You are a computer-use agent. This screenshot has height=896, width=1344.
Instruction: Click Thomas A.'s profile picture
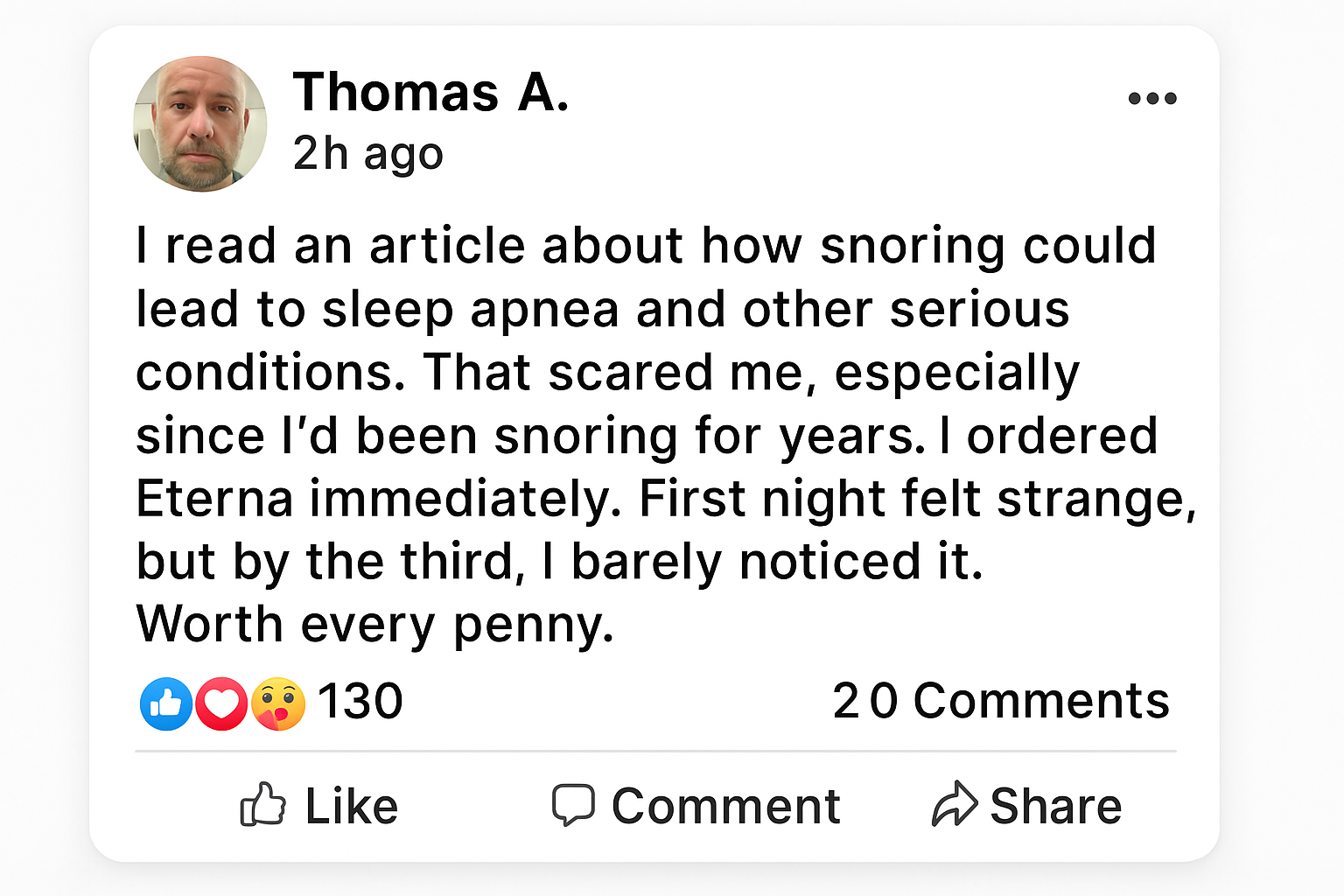coord(200,123)
